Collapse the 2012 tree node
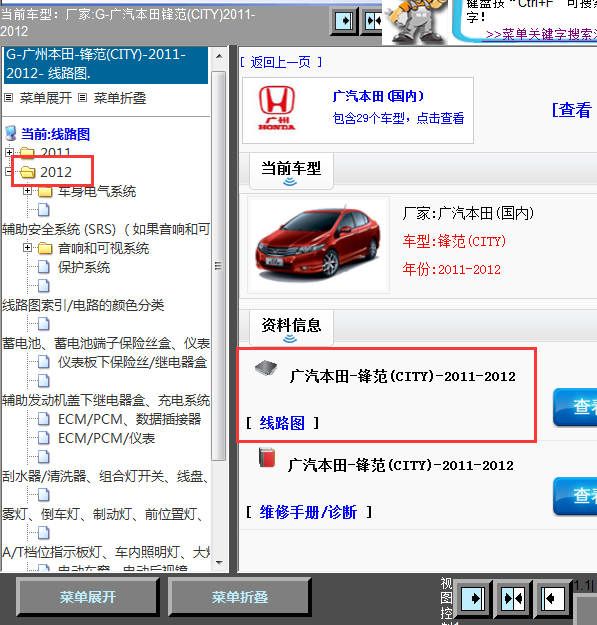Viewport: 597px width, 625px height. pyautogui.click(x=8, y=172)
